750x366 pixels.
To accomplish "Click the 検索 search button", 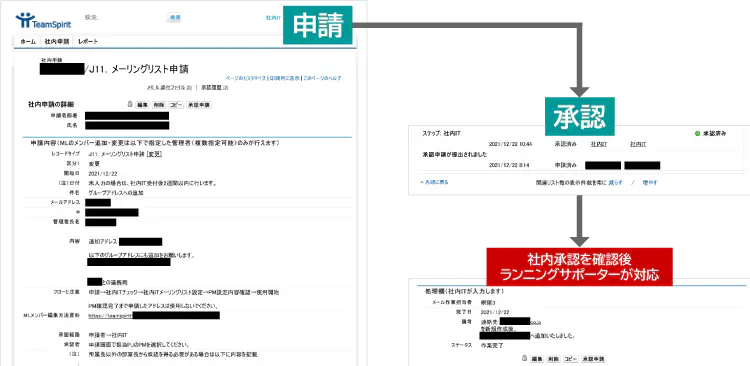I will click(x=174, y=17).
